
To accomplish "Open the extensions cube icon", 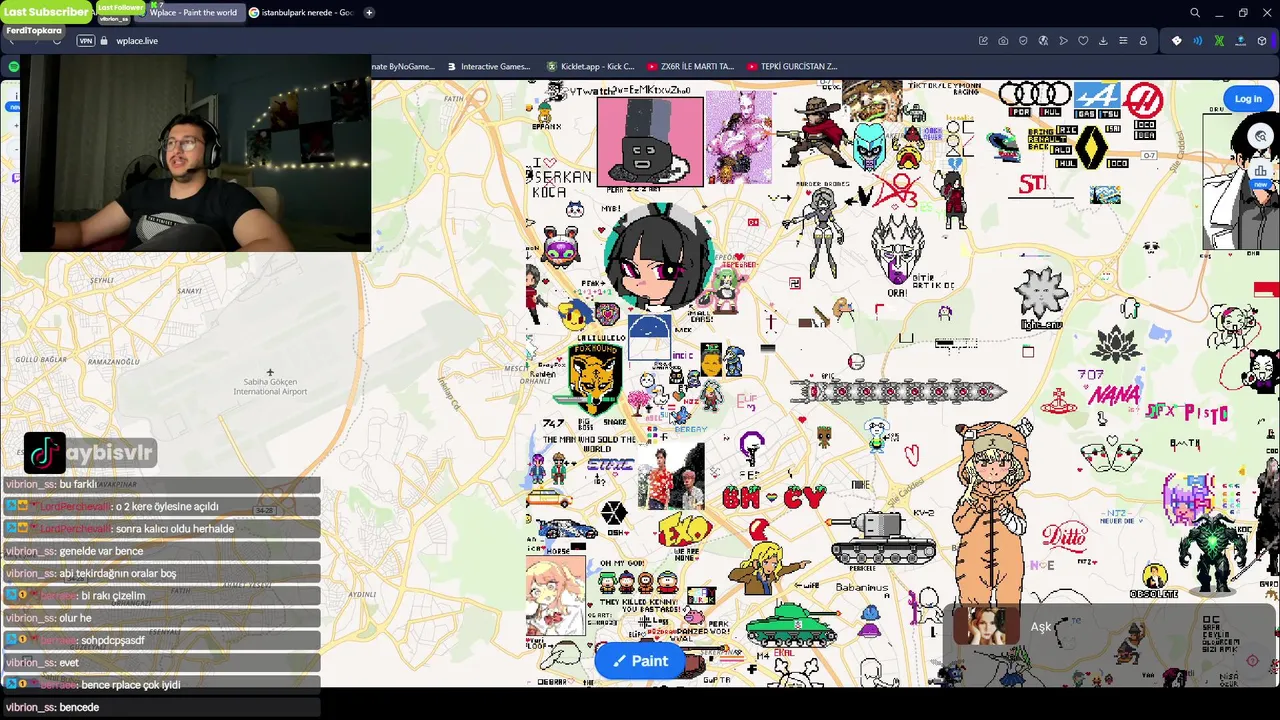I will pyautogui.click(x=1262, y=41).
